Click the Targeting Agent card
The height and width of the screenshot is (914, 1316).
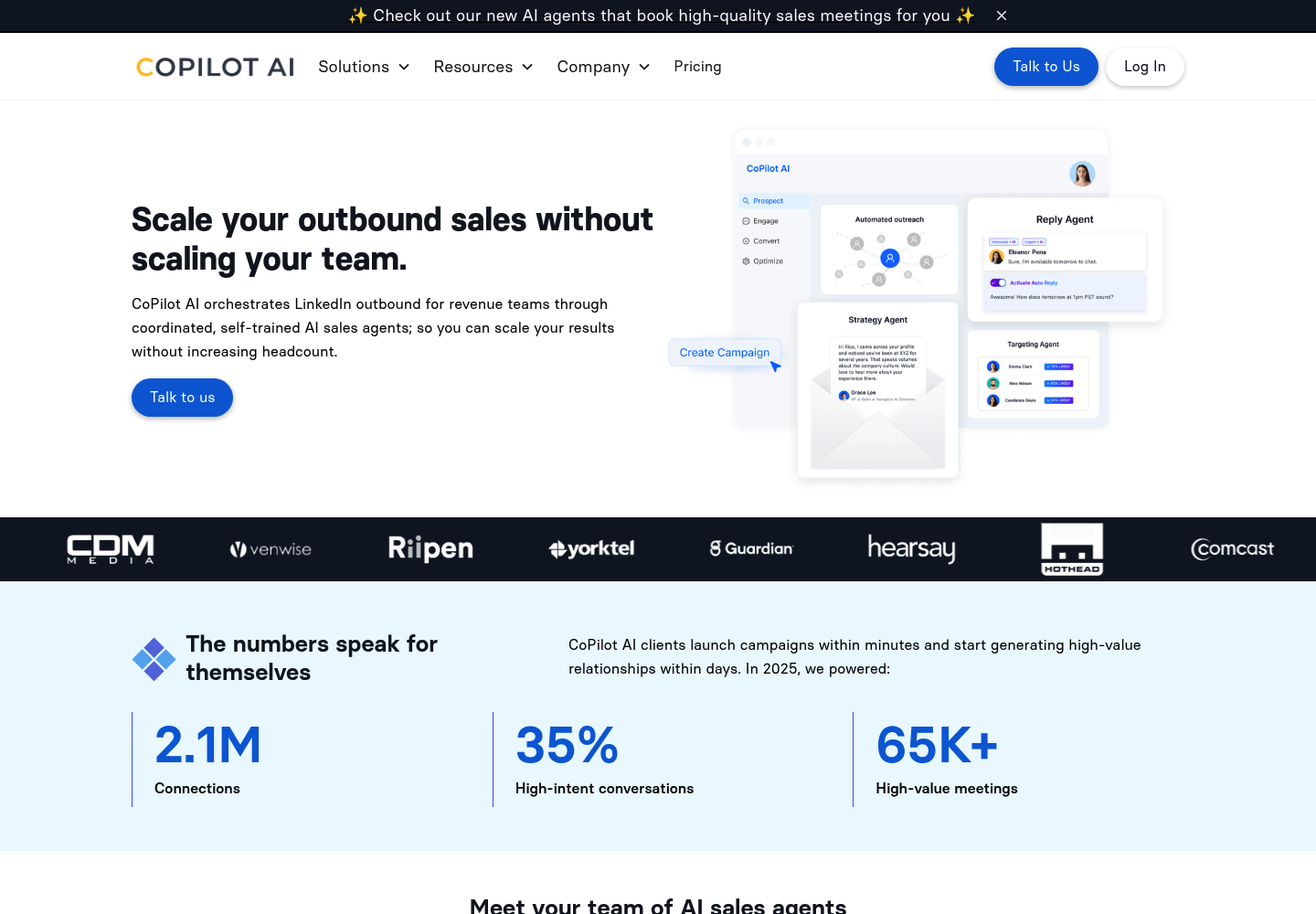1033,374
